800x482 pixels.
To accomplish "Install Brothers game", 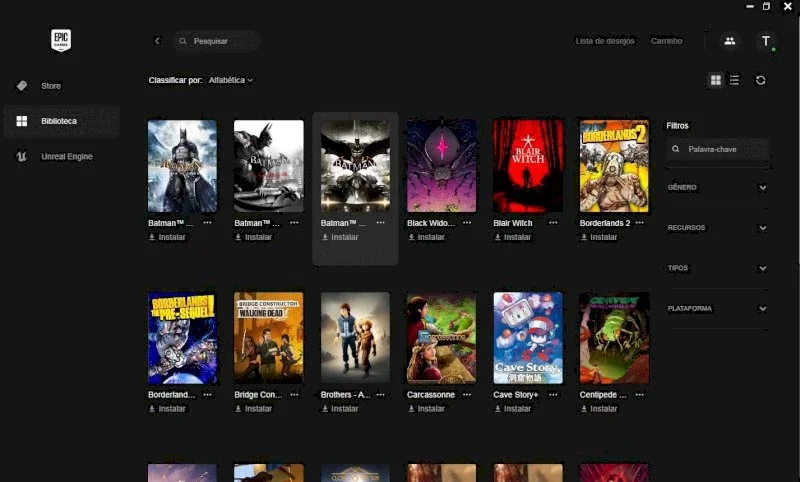I will coord(340,409).
